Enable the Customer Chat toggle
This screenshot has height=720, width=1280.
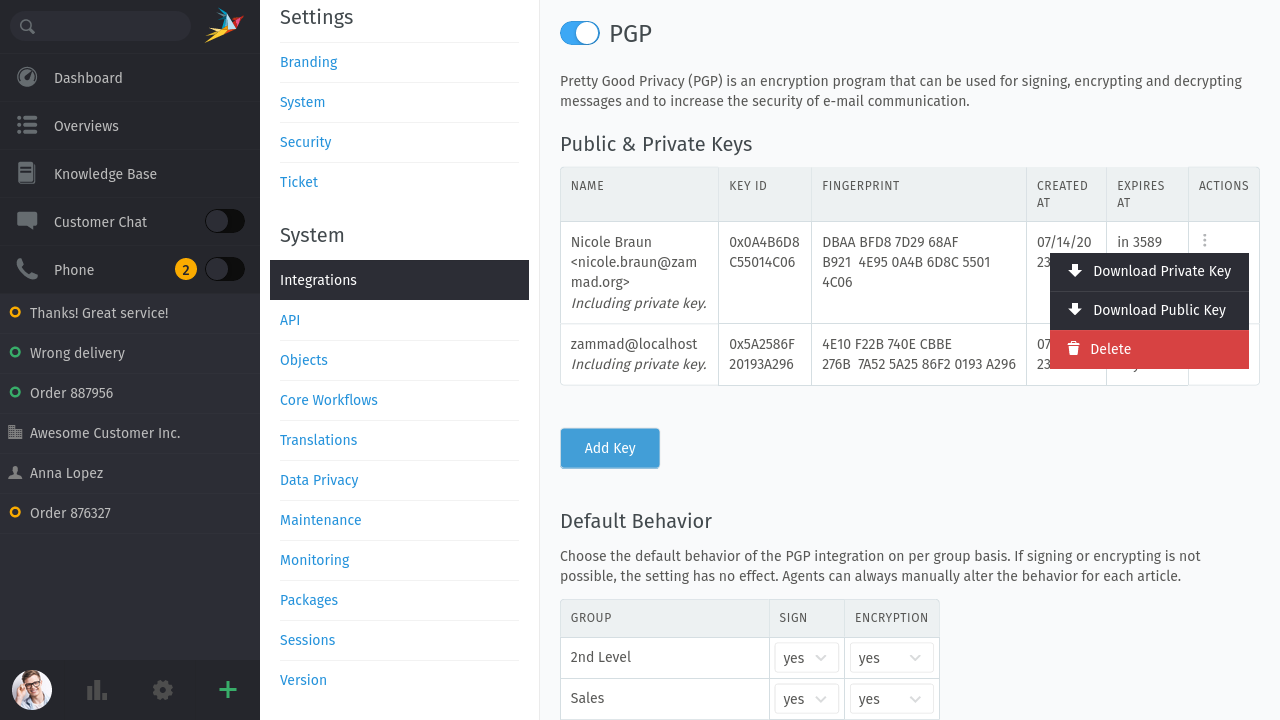pyautogui.click(x=224, y=221)
